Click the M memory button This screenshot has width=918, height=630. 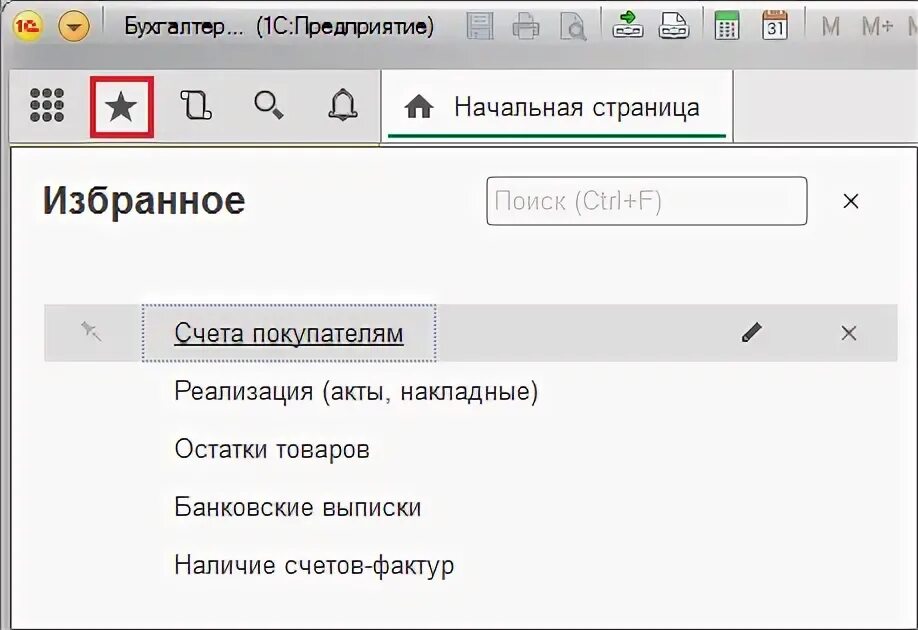click(x=830, y=26)
